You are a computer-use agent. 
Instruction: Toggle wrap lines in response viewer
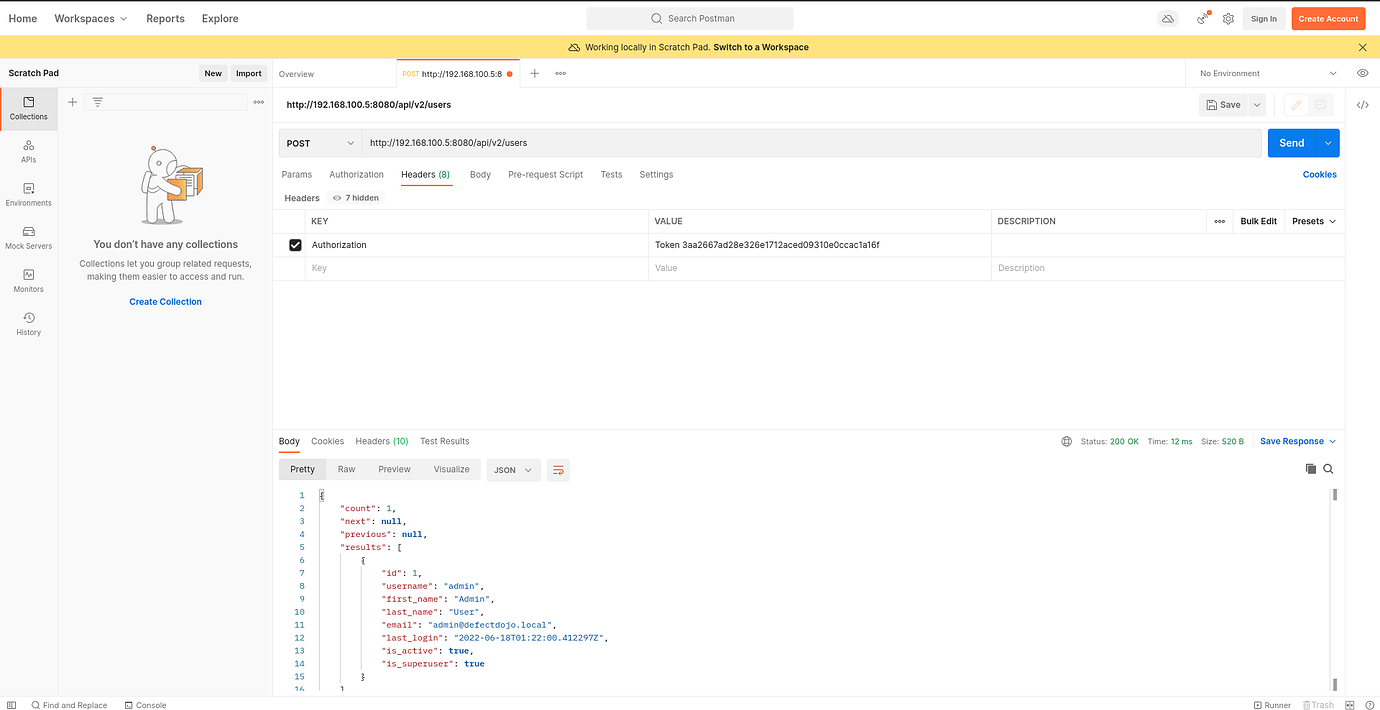tap(558, 469)
